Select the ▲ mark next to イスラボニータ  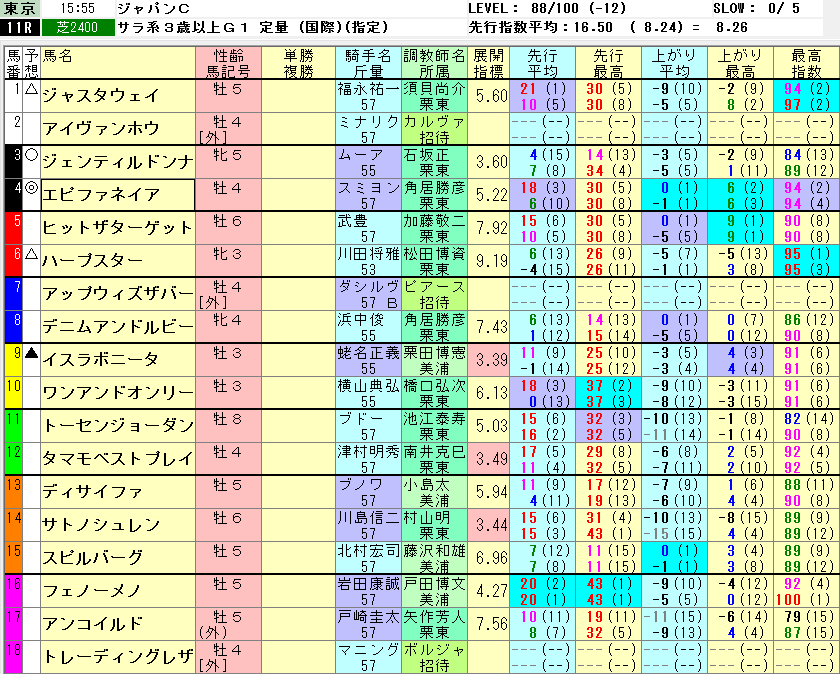(x=31, y=353)
